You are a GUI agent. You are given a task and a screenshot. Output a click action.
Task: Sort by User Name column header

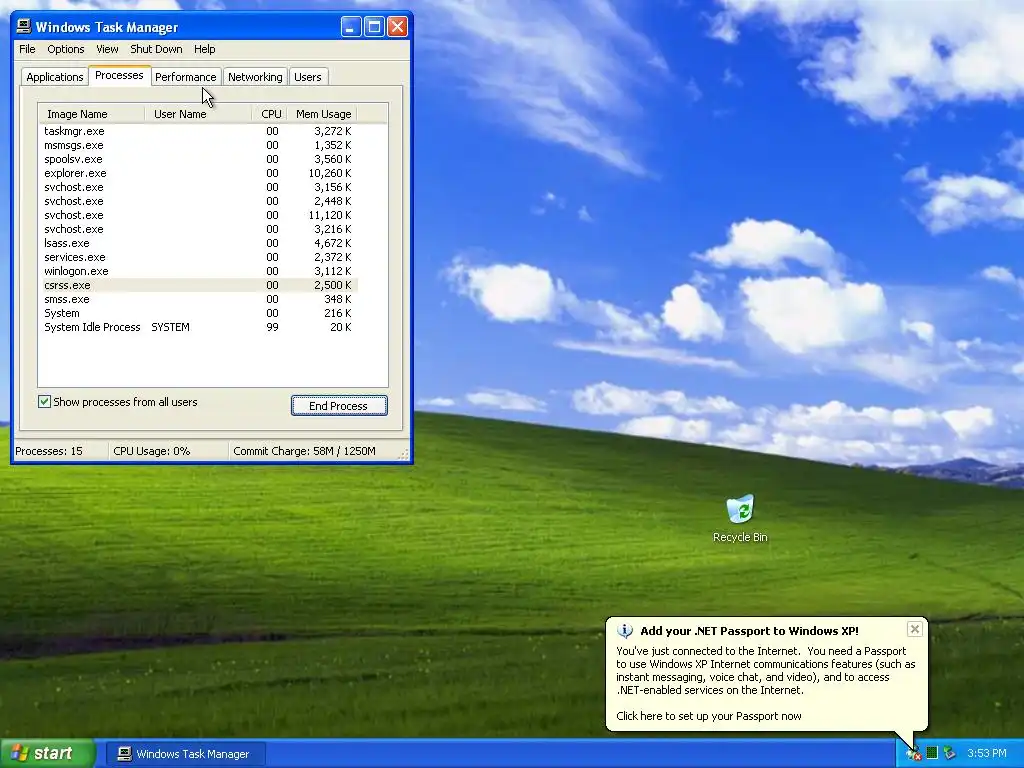(199, 114)
